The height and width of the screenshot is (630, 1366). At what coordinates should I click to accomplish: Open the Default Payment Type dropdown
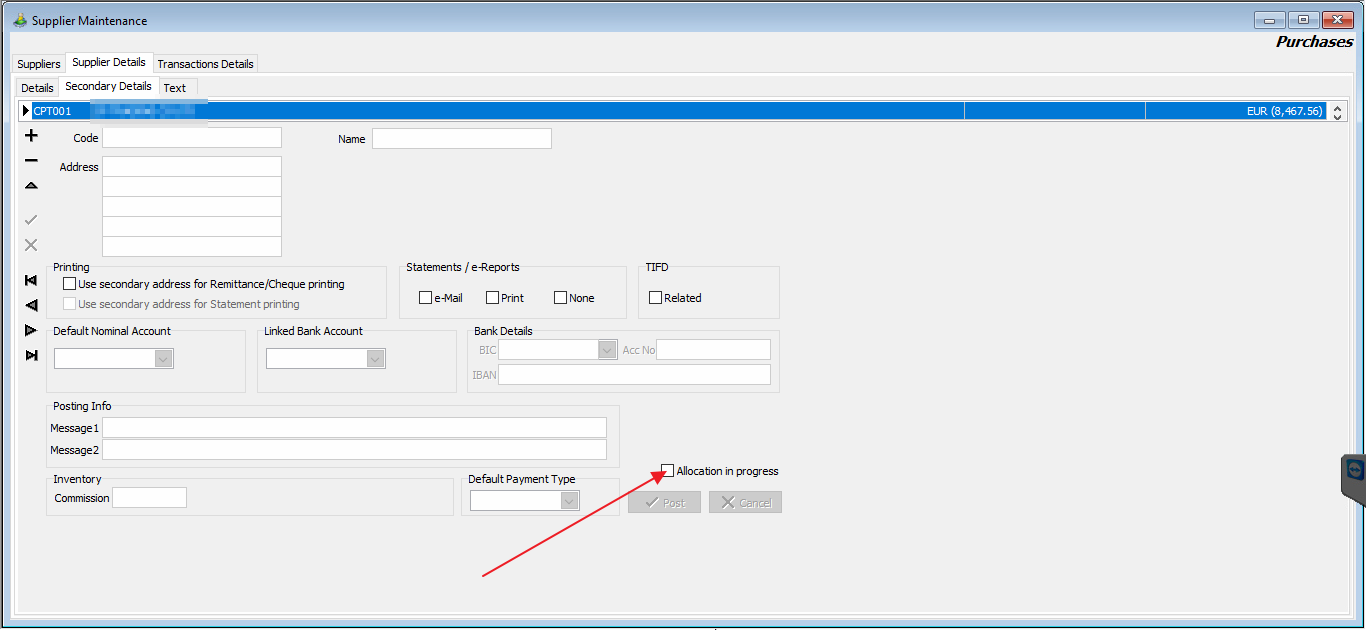570,501
